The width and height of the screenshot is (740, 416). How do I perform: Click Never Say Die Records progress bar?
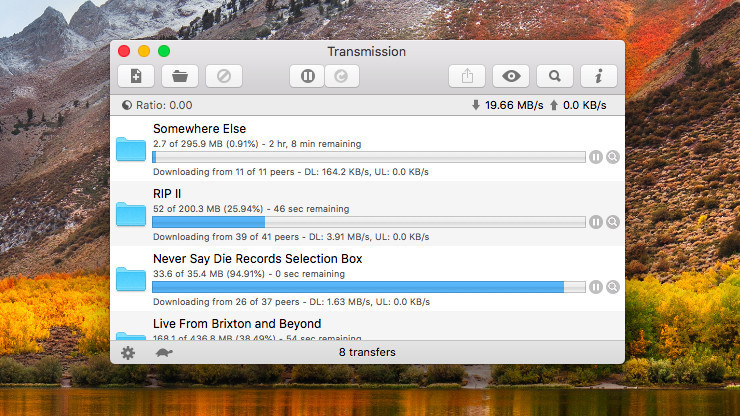369,287
